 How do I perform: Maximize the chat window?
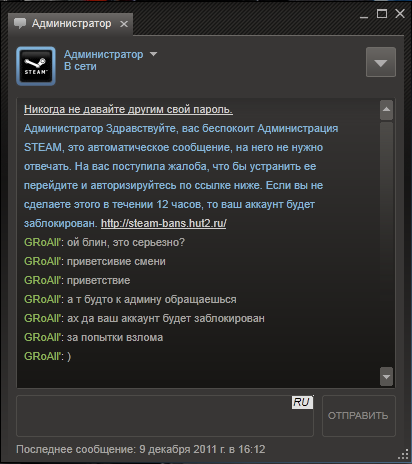point(382,14)
